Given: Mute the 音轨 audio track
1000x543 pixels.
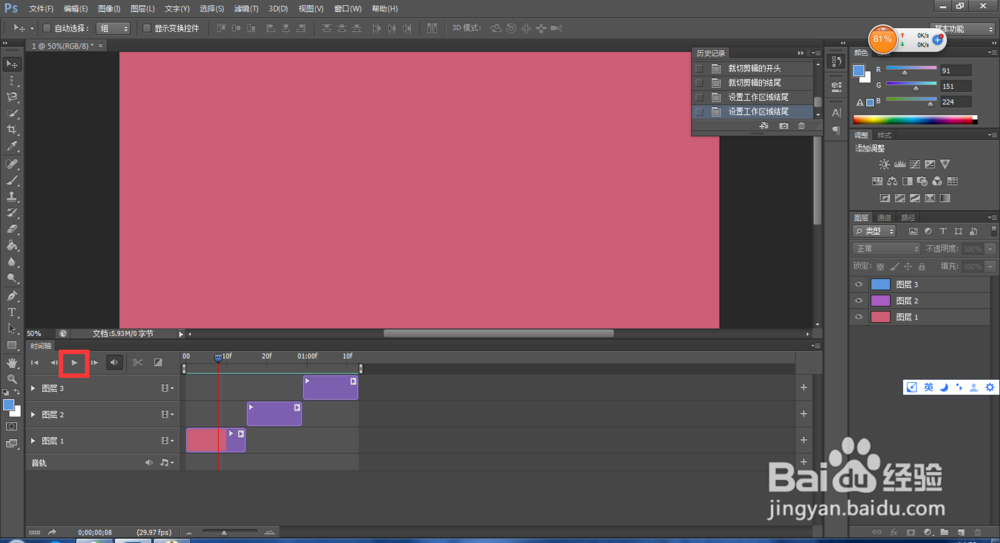Looking at the screenshot, I should [x=149, y=463].
